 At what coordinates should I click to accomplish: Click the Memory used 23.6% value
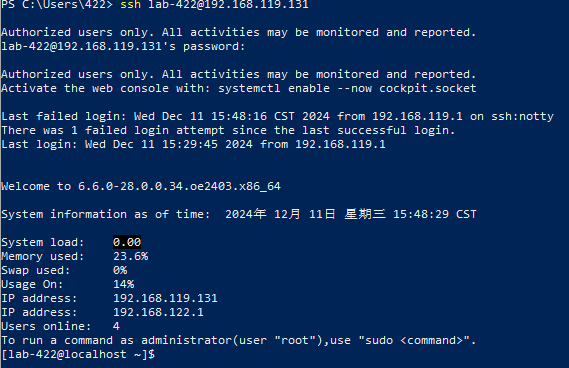tap(131, 256)
